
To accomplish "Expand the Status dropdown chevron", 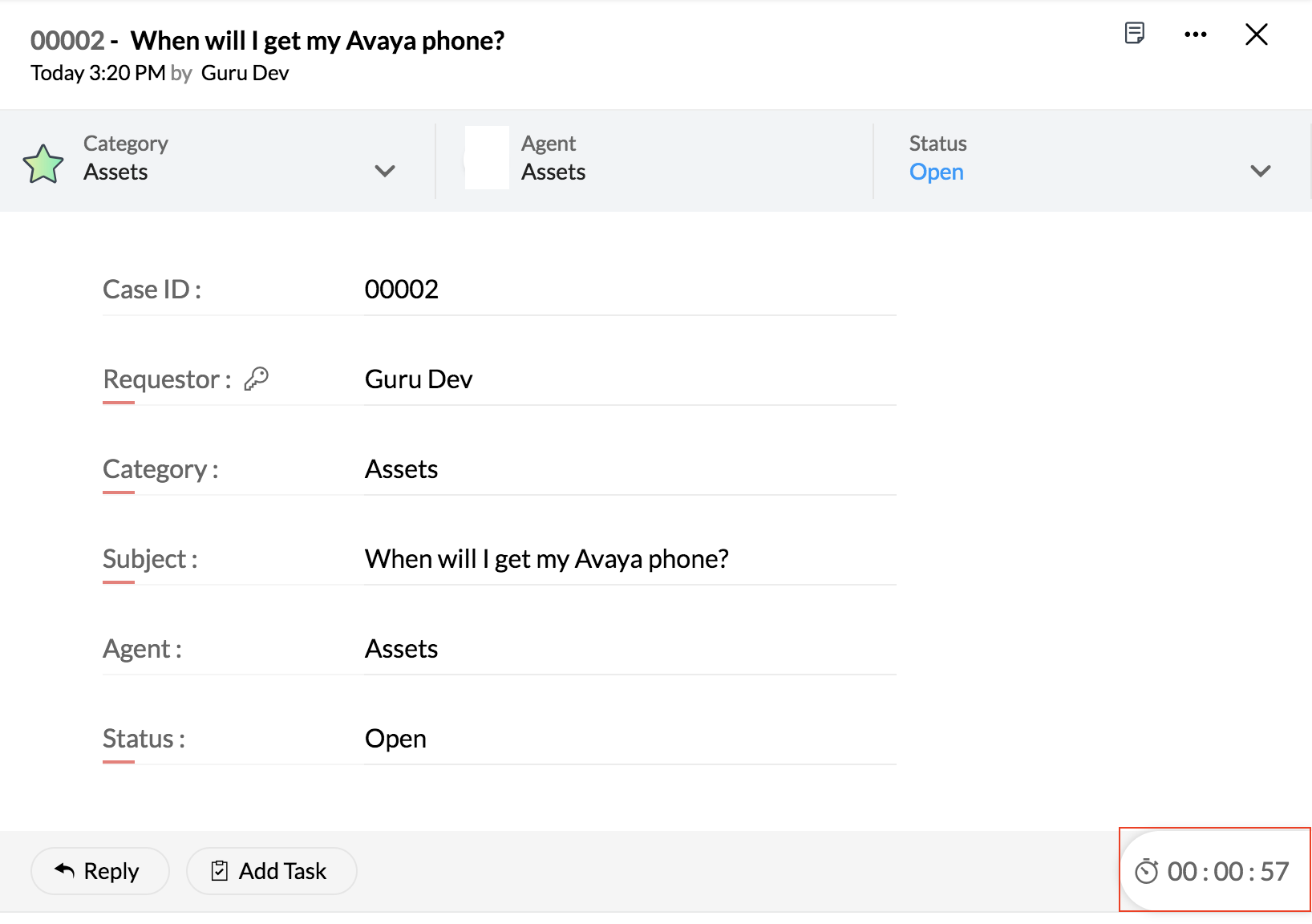I will point(1260,171).
